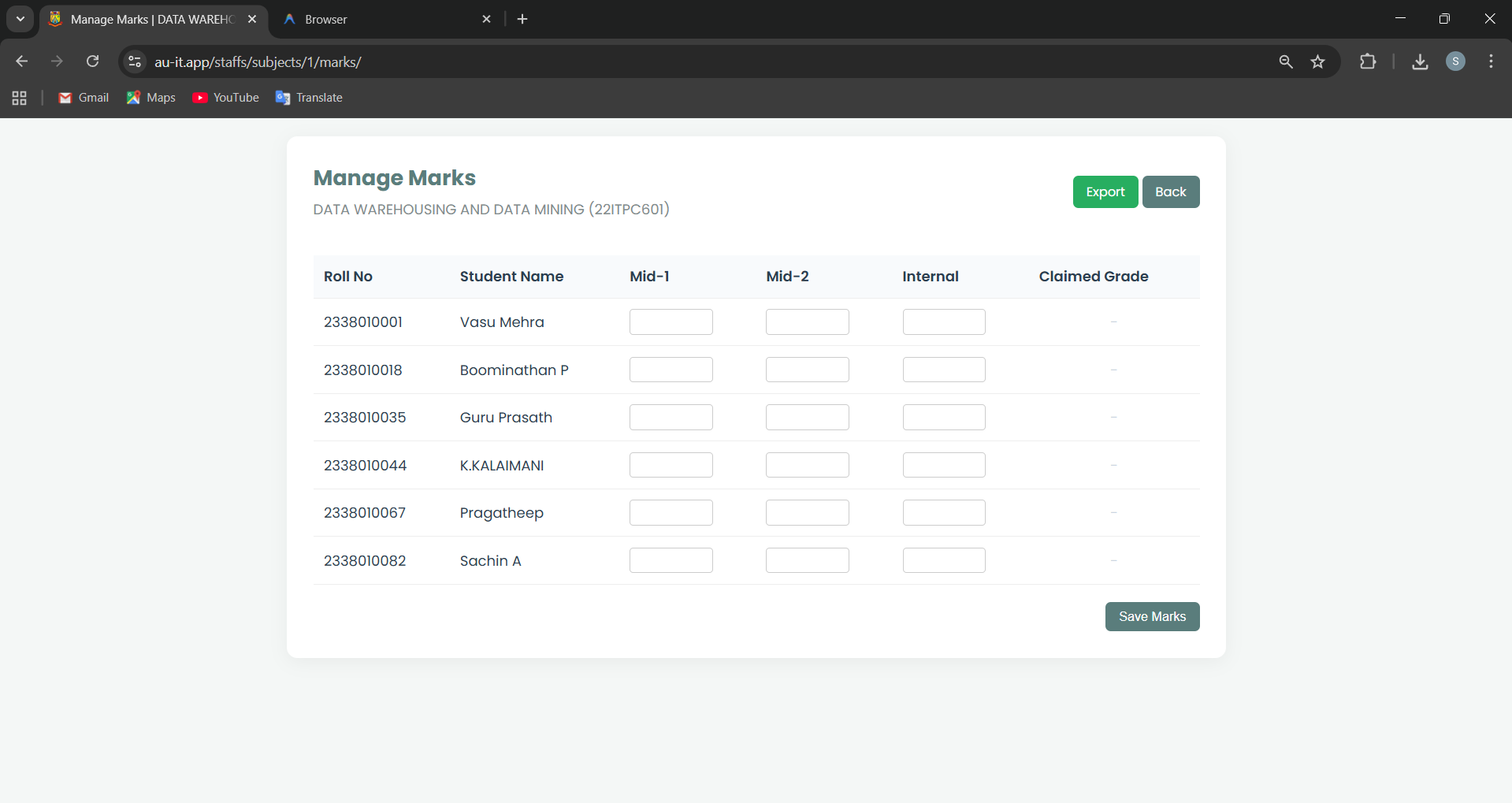The image size is (1512, 803).
Task: Reload the current page
Action: pos(93,61)
